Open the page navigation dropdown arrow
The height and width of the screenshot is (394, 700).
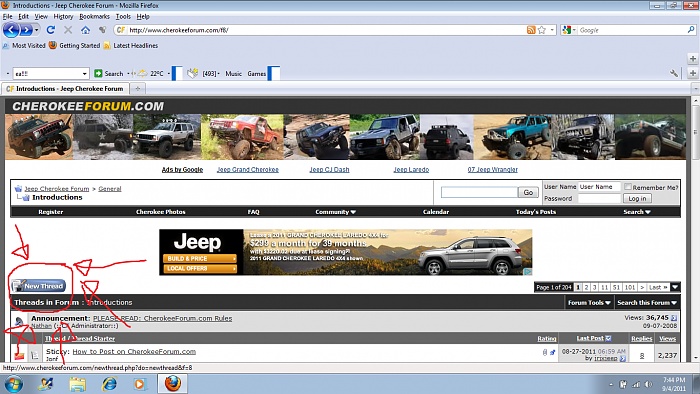(675, 287)
